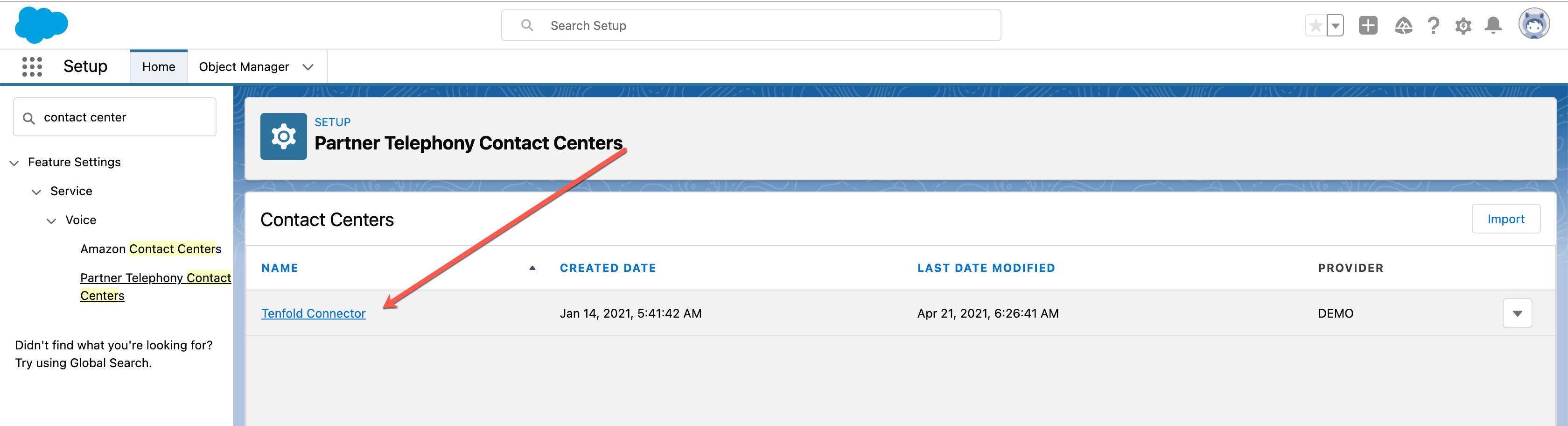Sort by the NAME column header
Viewport: 1568px width, 426px height.
(x=280, y=268)
